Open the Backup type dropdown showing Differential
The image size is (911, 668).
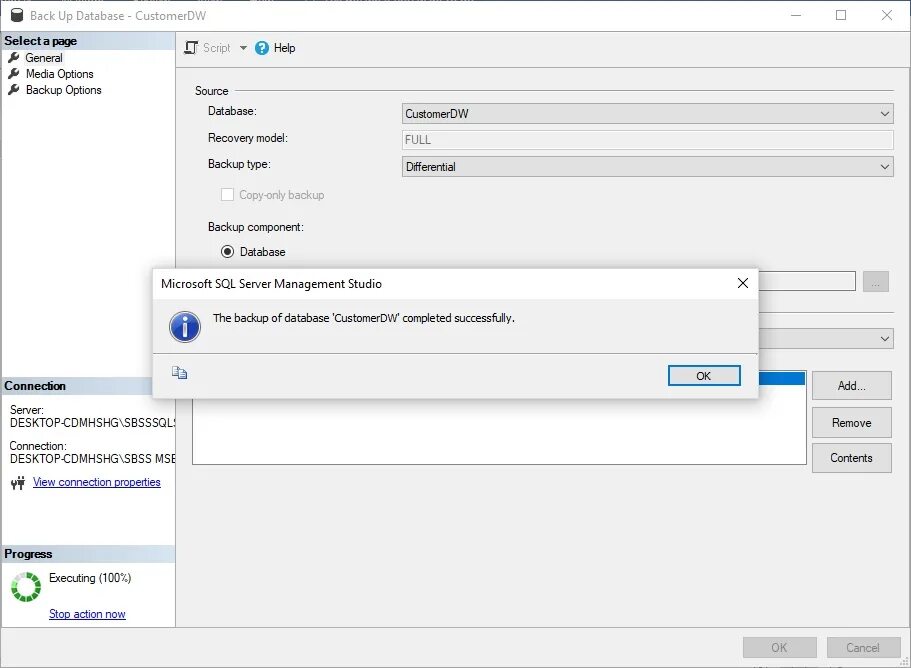coord(647,167)
